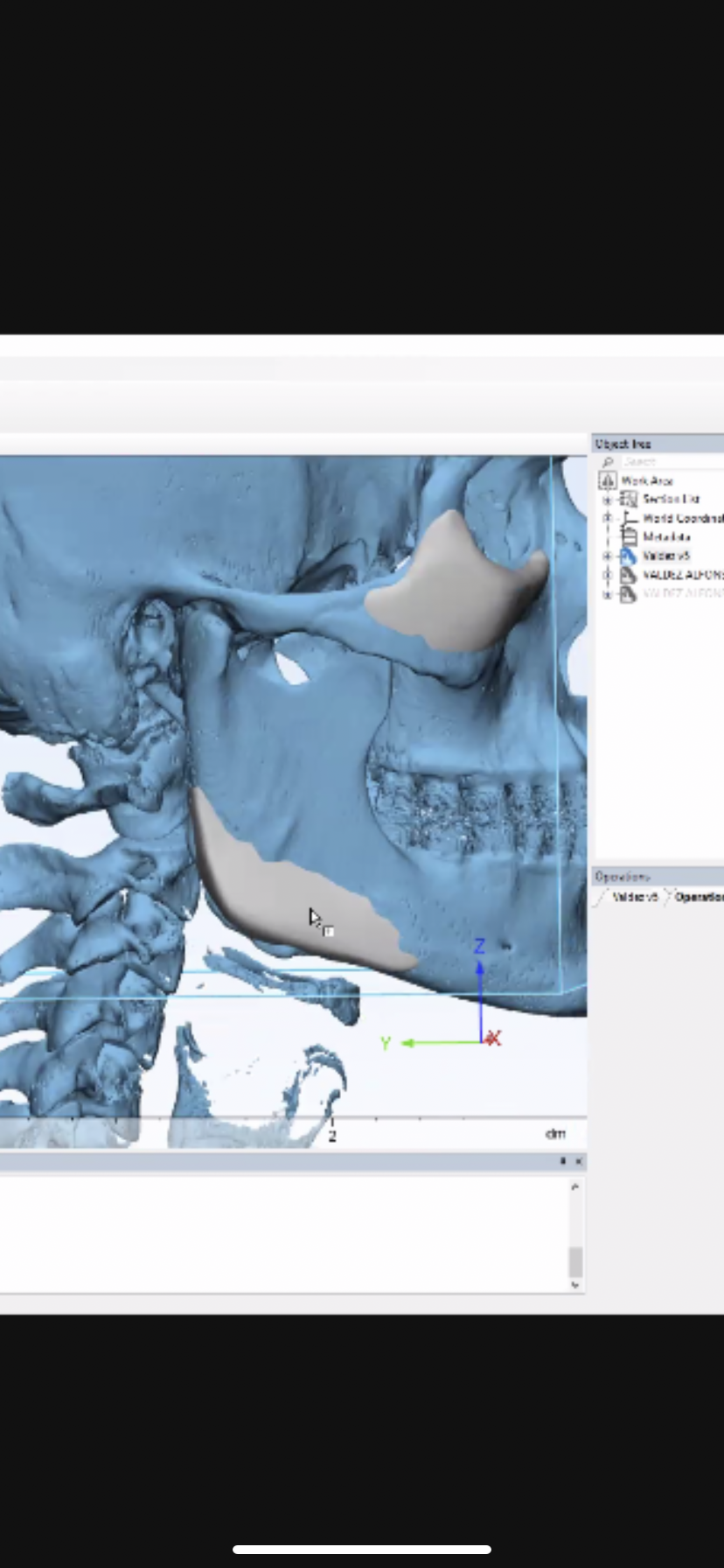Expand the Section List tree node
724x1568 pixels.
608,500
